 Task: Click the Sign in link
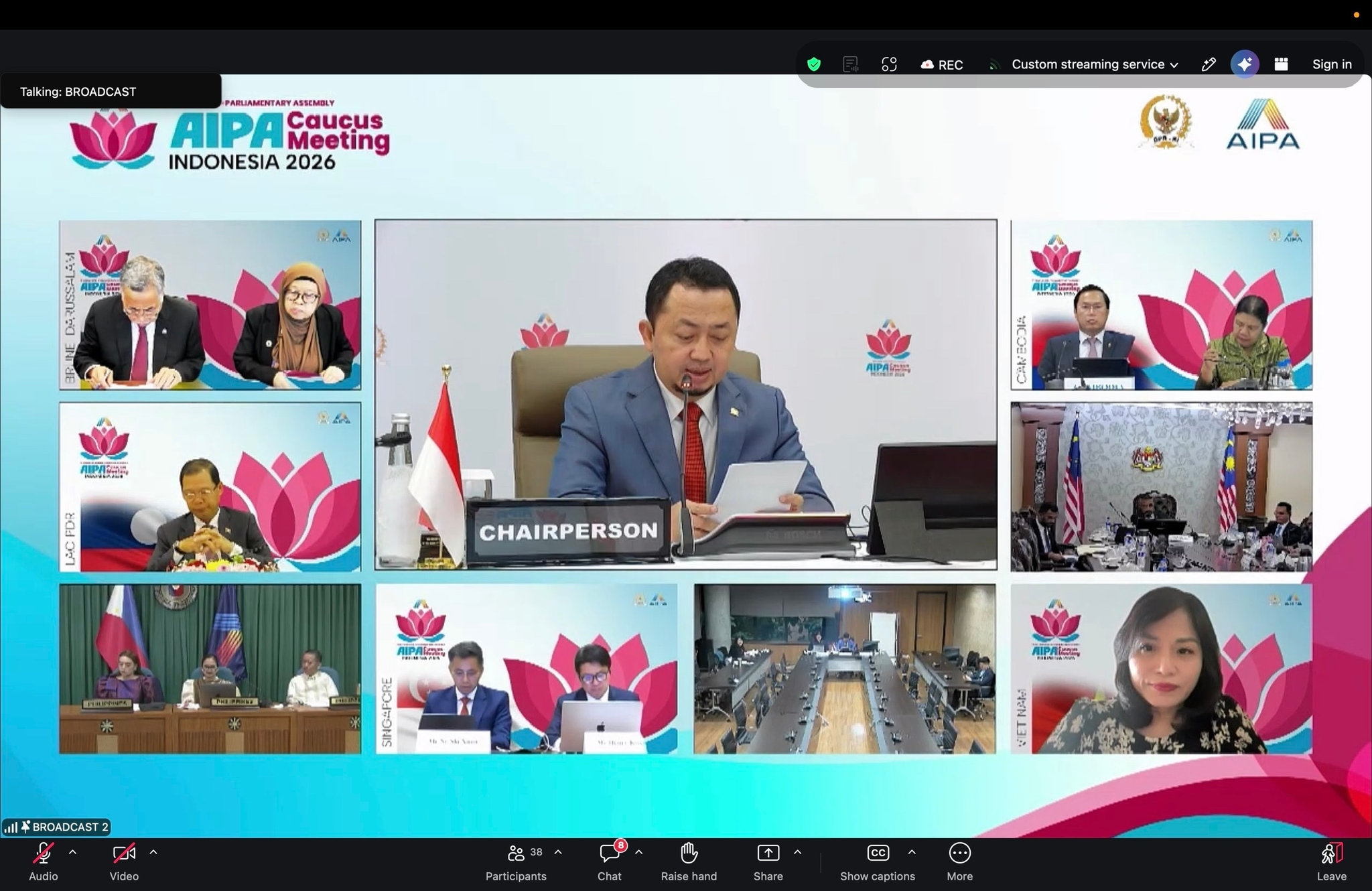(1332, 64)
